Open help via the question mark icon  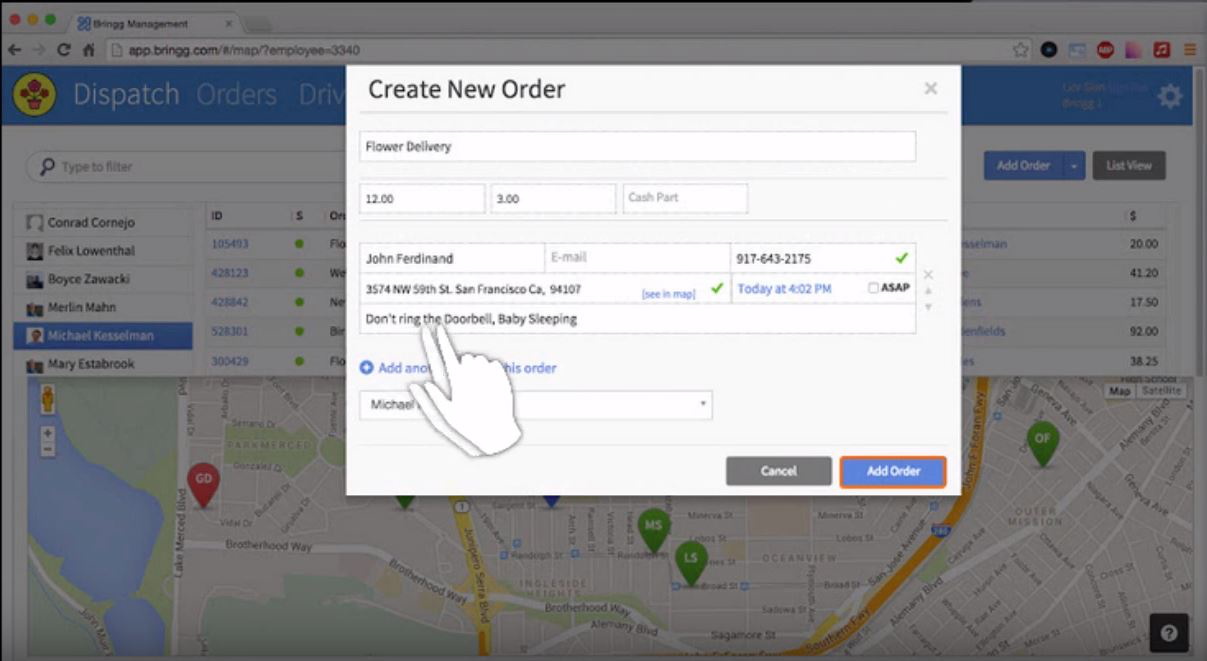click(x=1169, y=632)
